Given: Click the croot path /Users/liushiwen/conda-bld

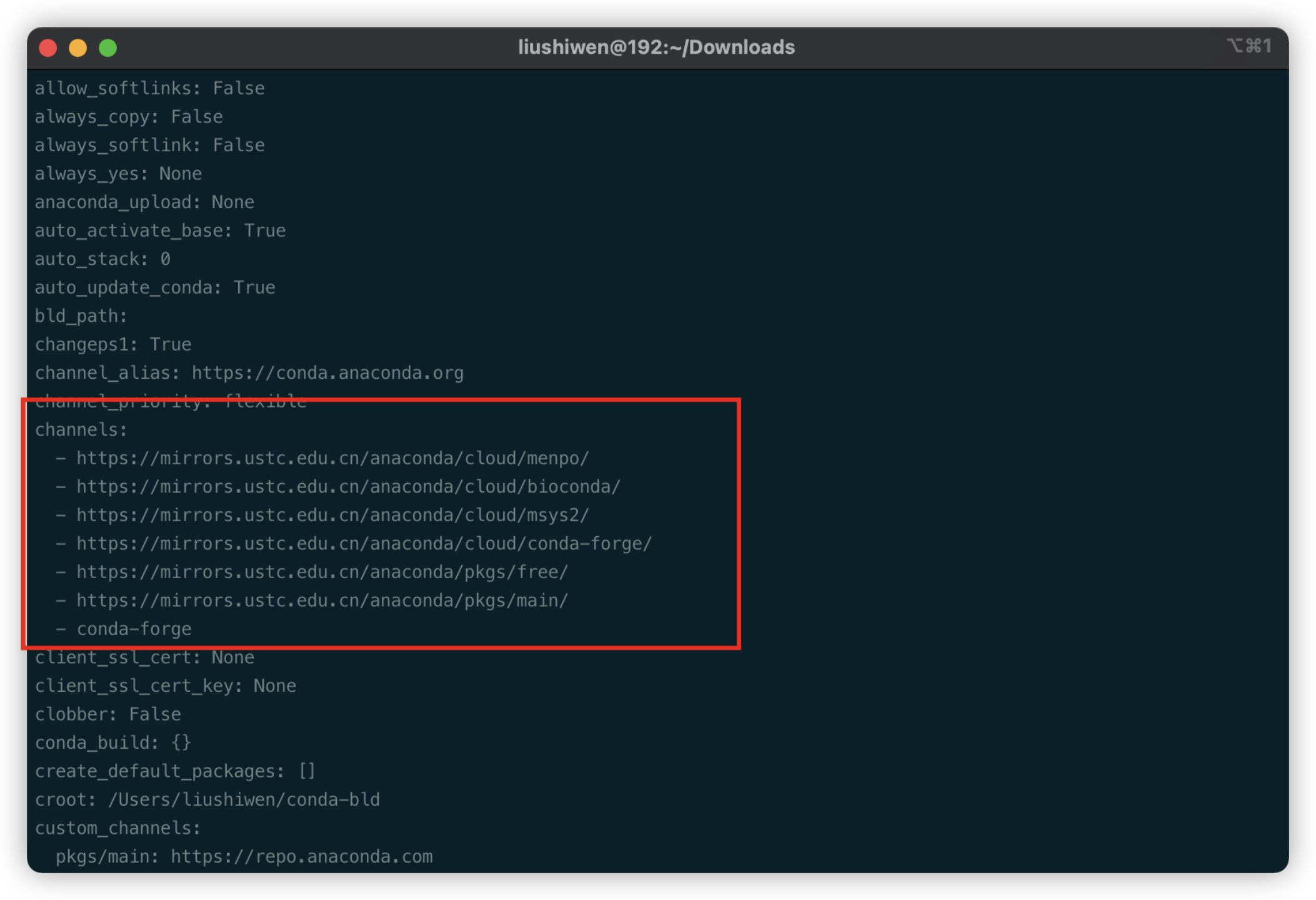Looking at the screenshot, I should point(244,799).
